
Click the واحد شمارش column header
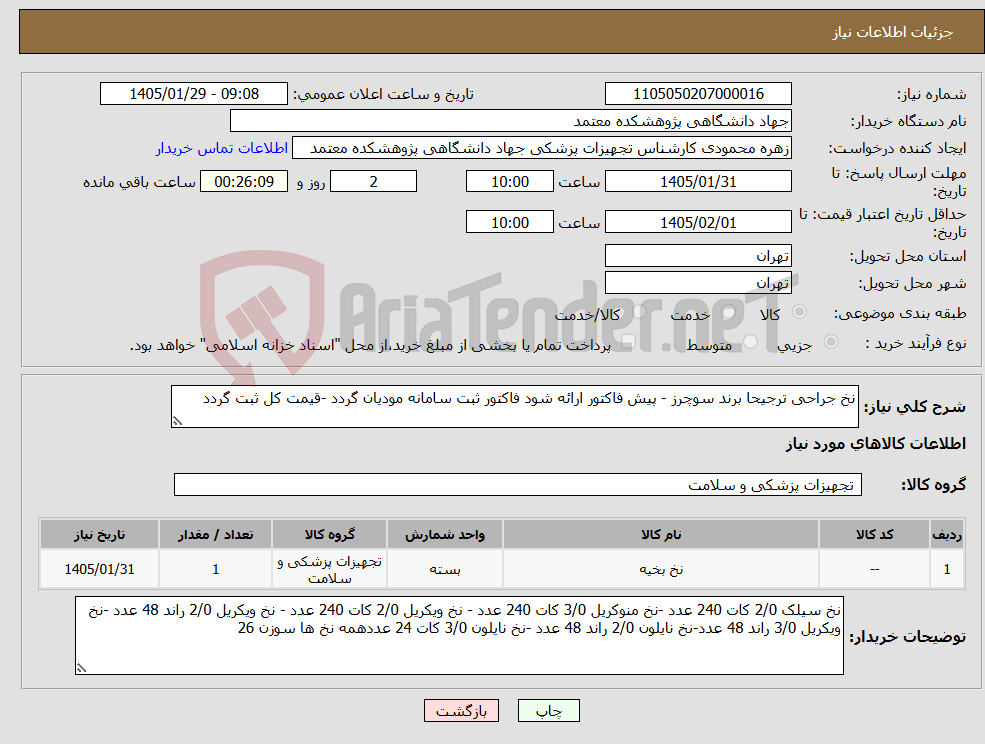tap(445, 534)
